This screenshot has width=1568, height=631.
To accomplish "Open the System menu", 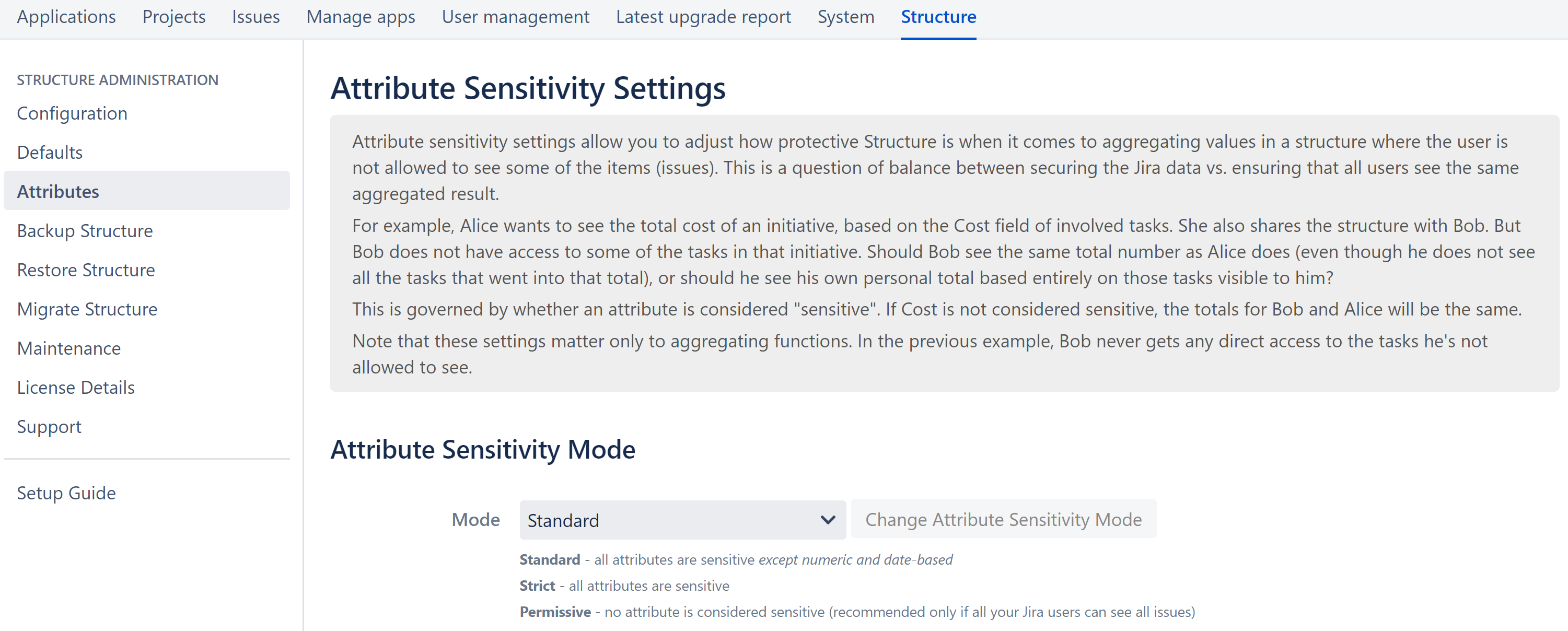I will [845, 17].
